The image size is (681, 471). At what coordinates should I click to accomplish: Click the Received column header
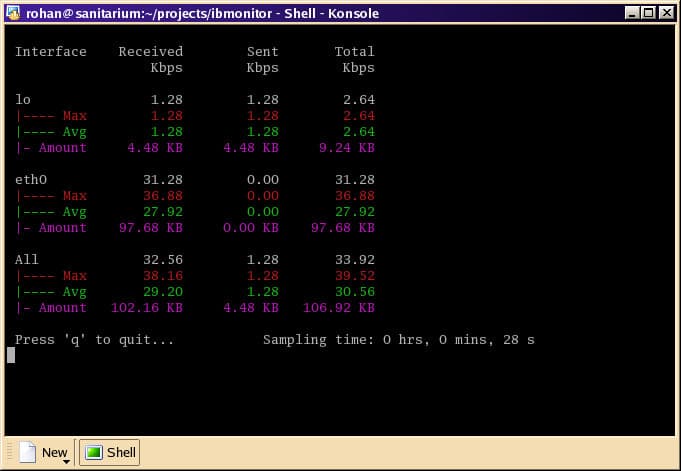[x=151, y=51]
